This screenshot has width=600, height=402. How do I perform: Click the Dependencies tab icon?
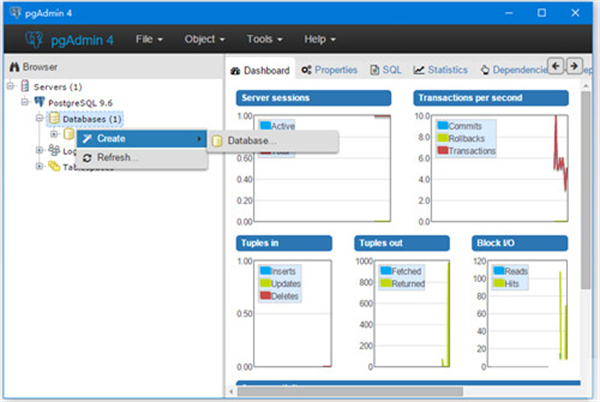click(x=485, y=70)
